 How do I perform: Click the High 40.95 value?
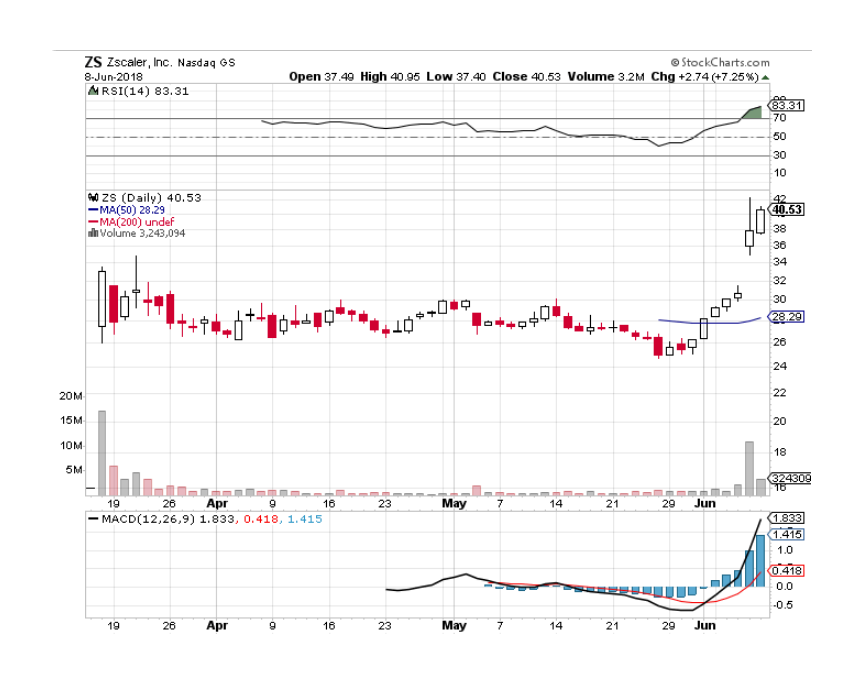click(390, 76)
